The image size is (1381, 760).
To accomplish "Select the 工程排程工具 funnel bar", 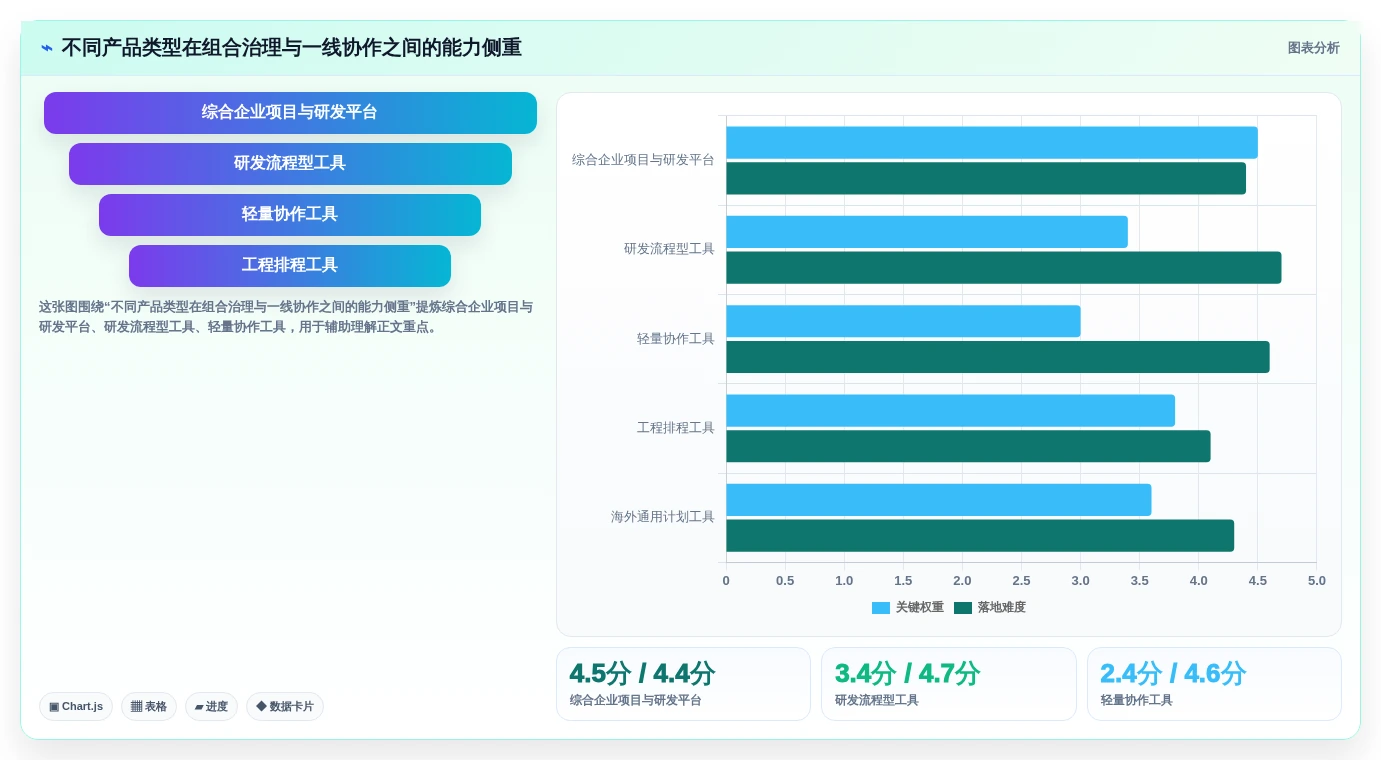I will pos(290,266).
